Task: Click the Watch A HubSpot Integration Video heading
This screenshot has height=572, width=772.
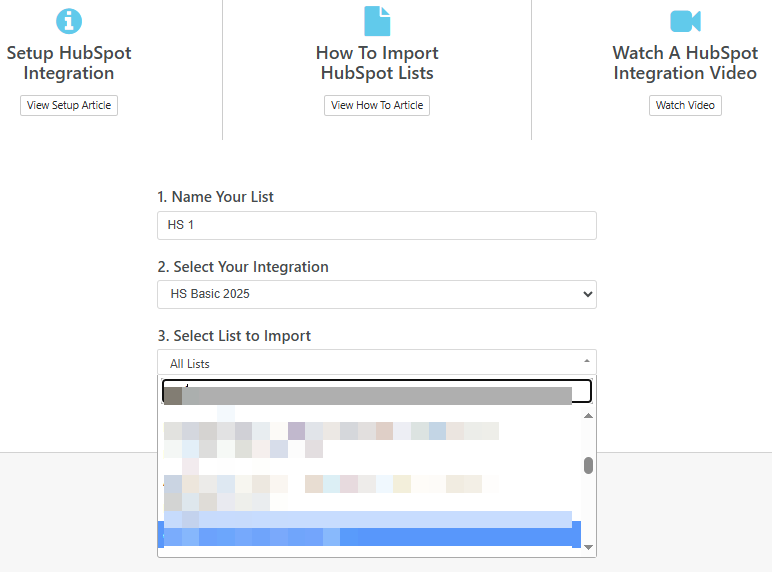Action: pyautogui.click(x=685, y=63)
